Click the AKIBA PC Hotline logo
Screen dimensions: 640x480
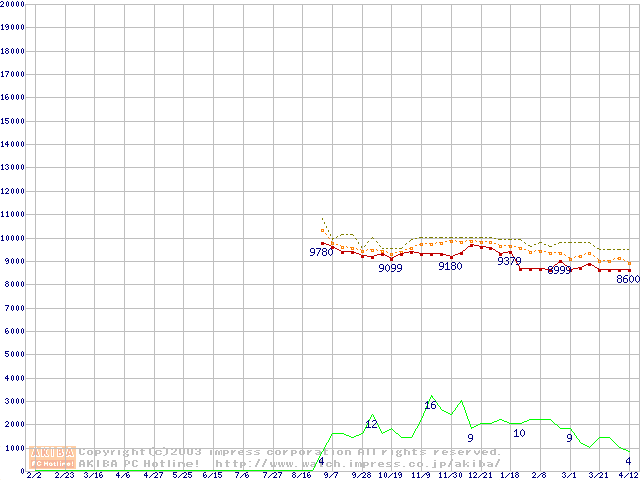pyautogui.click(x=53, y=458)
